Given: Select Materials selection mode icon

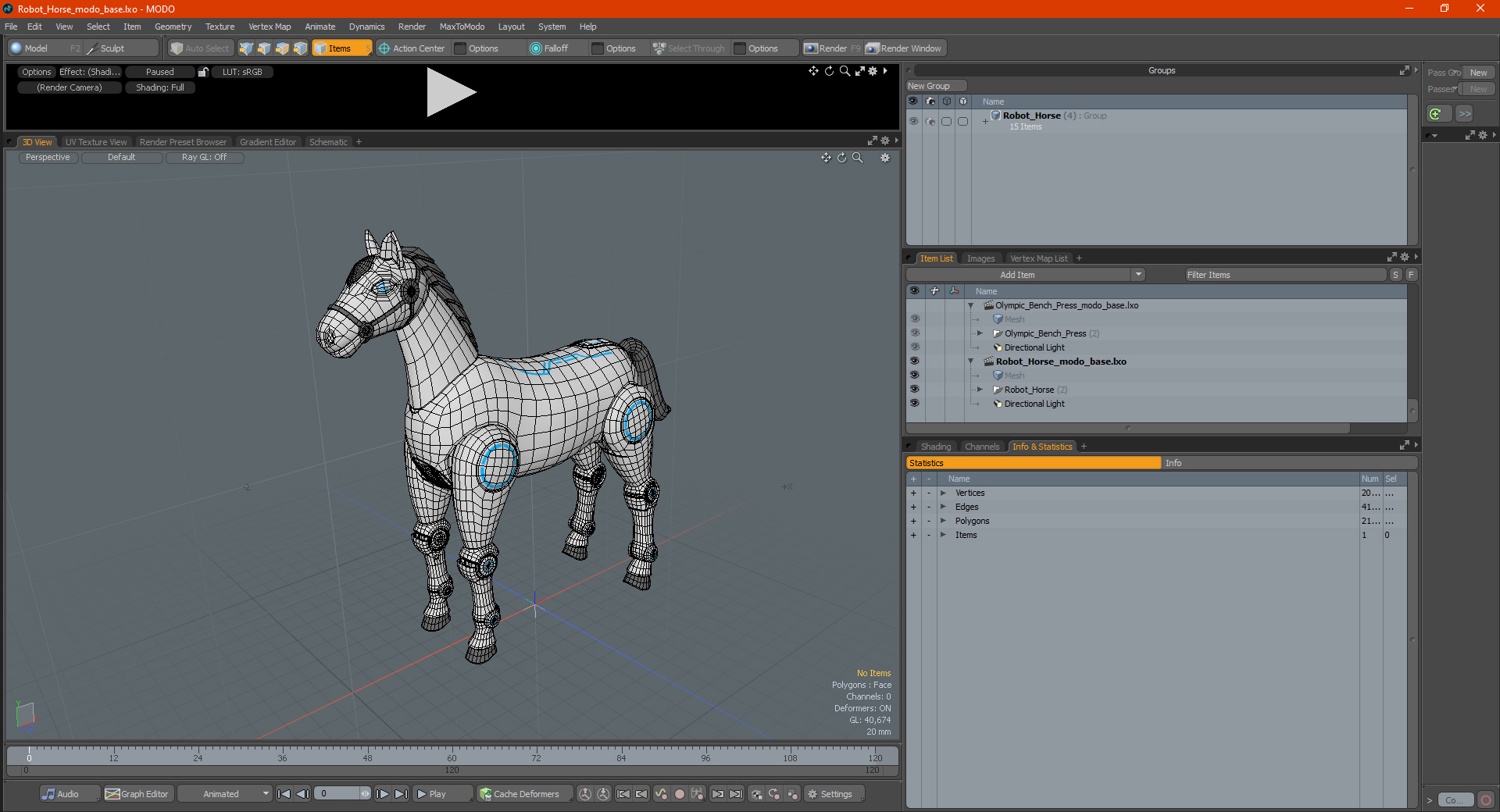Looking at the screenshot, I should [x=300, y=48].
